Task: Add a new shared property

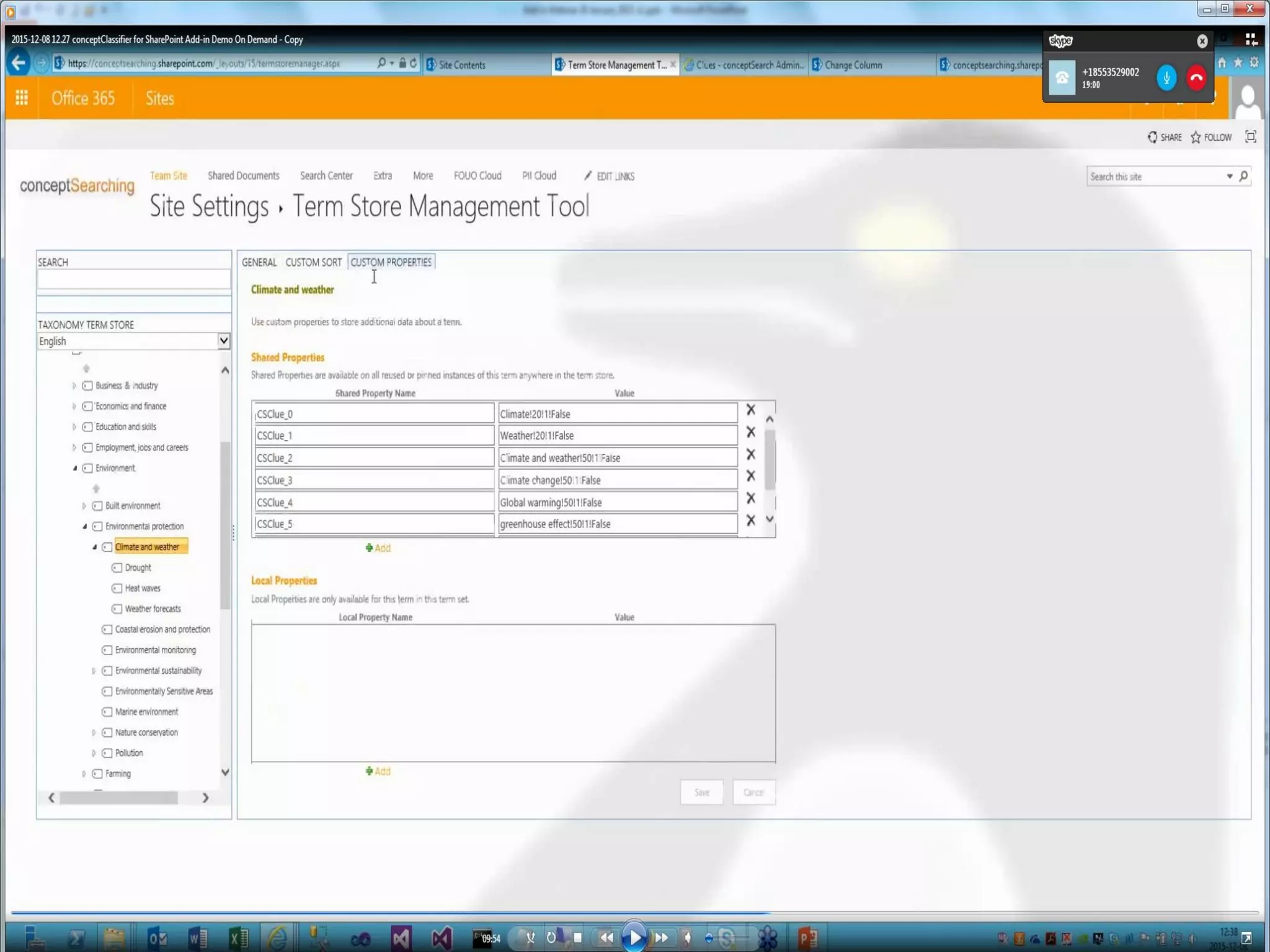Action: pos(378,548)
